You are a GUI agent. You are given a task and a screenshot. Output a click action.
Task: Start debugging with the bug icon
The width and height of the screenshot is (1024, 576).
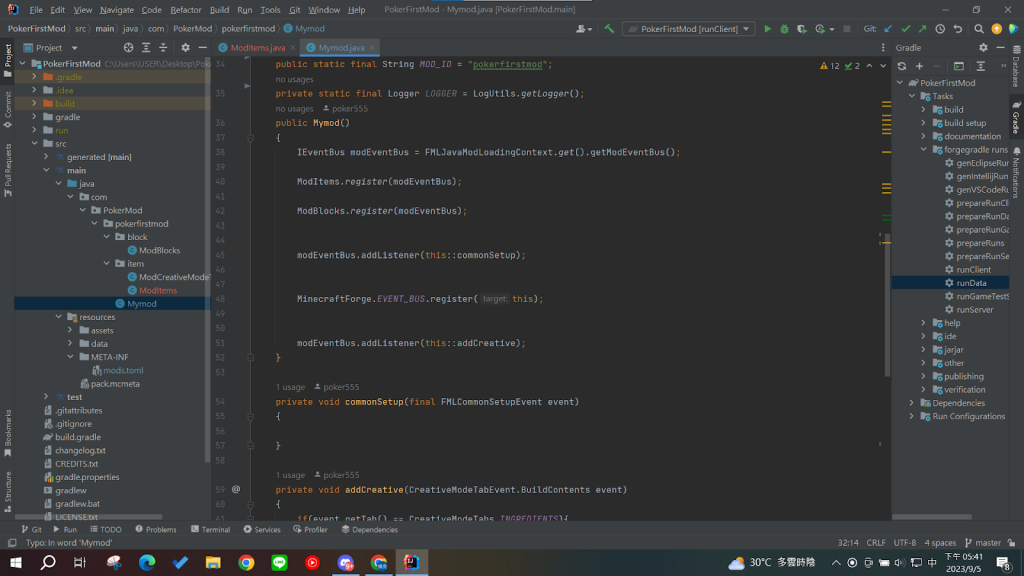tap(784, 29)
